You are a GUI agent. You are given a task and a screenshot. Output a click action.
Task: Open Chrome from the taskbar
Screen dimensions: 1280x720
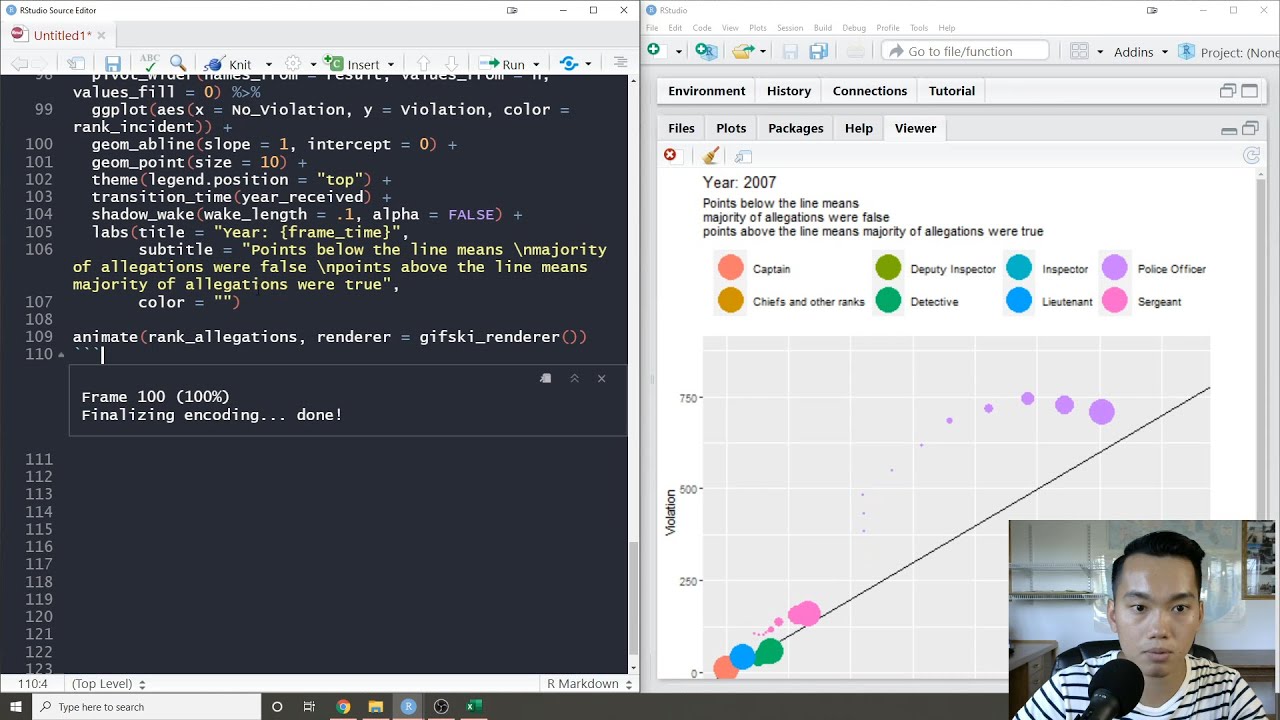[x=343, y=707]
